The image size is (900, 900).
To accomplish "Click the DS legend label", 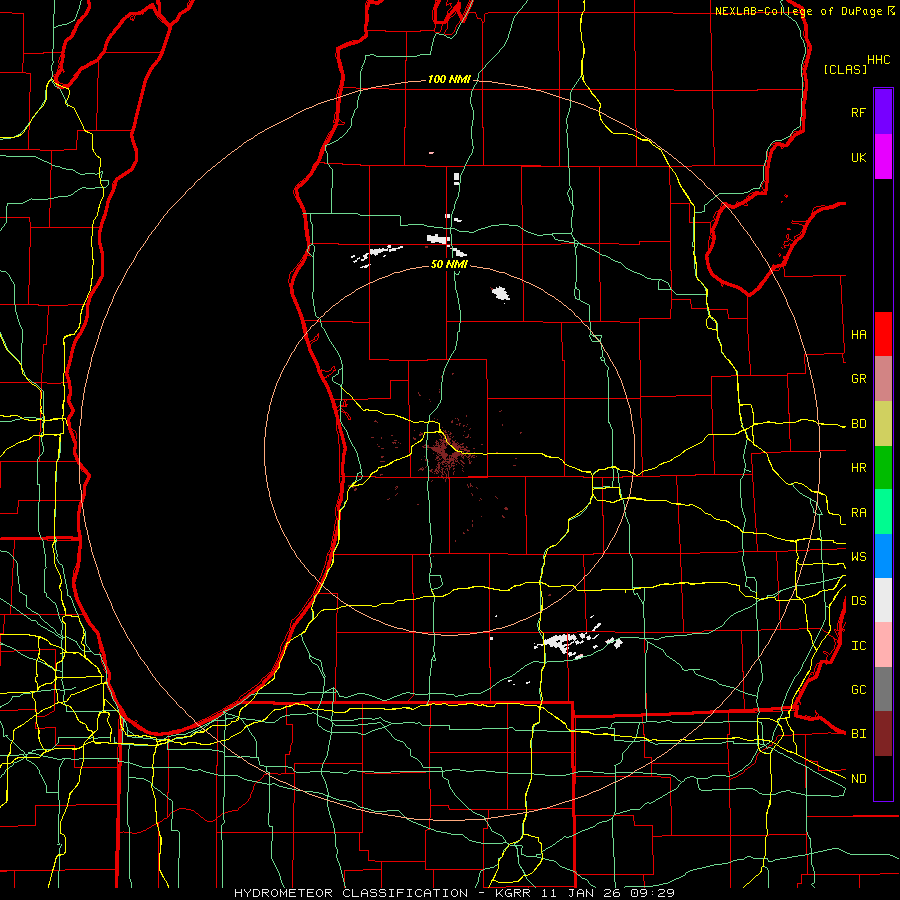I will (x=858, y=601).
